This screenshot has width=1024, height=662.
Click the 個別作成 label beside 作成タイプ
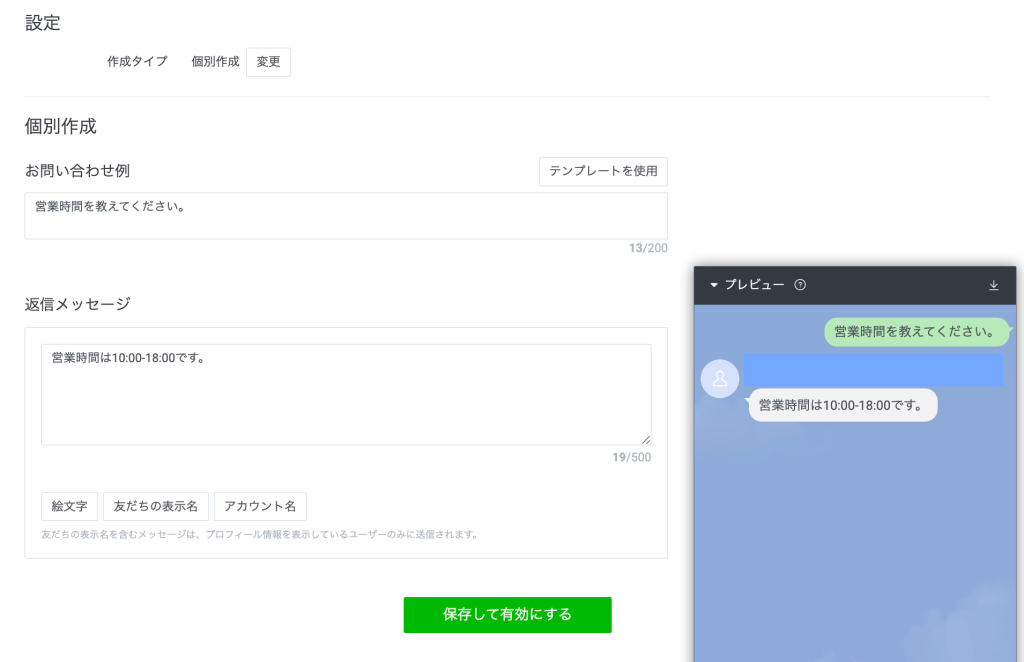(215, 61)
